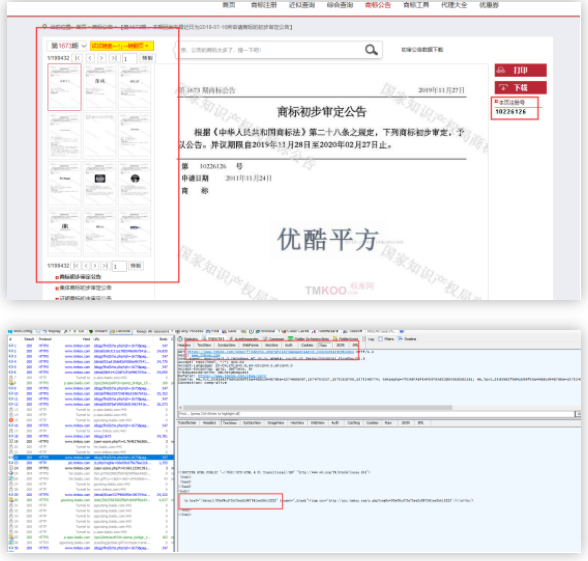The image size is (588, 561).
Task: Click the Protocol column header in Fiddler
Action: click(44, 339)
